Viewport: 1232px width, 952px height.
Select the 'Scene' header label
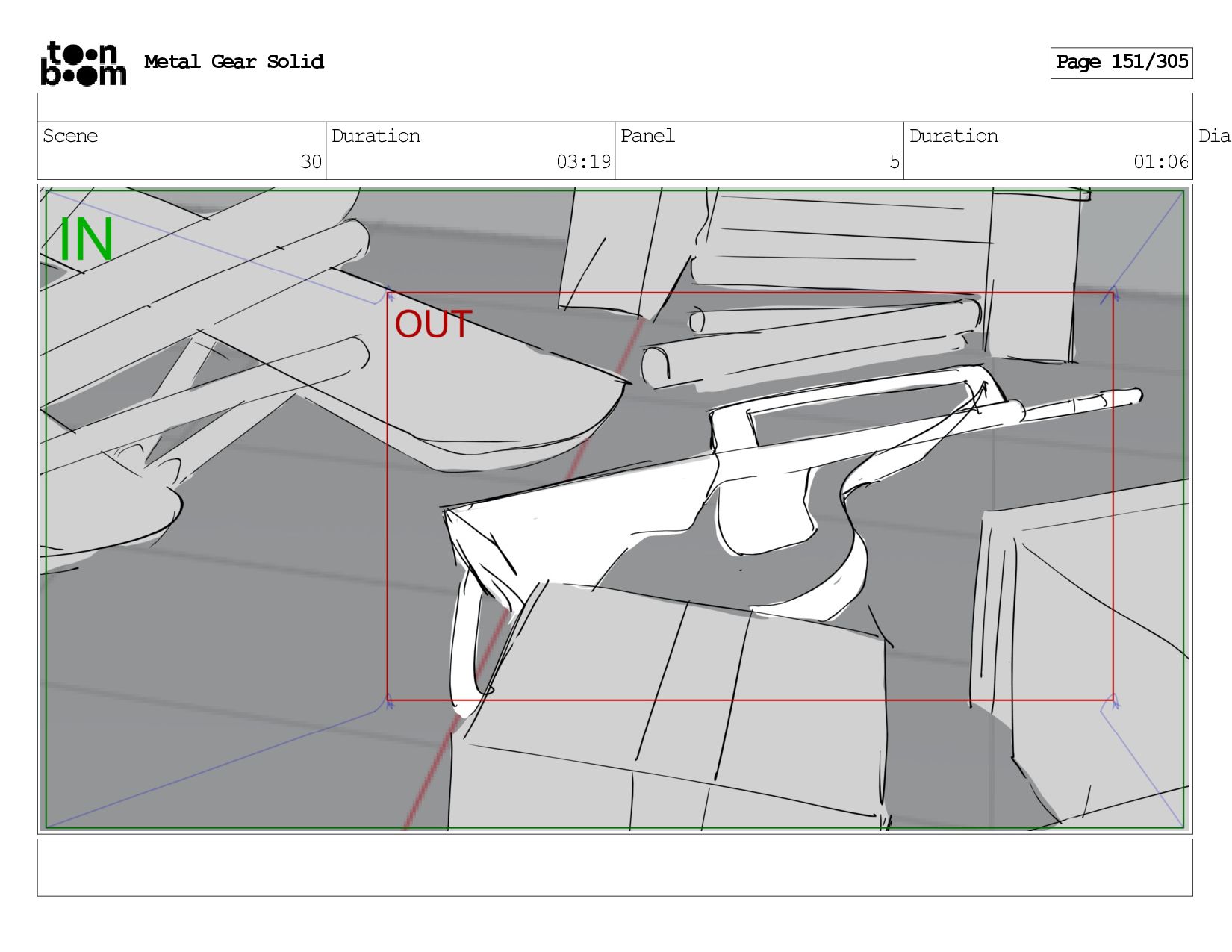click(70, 136)
